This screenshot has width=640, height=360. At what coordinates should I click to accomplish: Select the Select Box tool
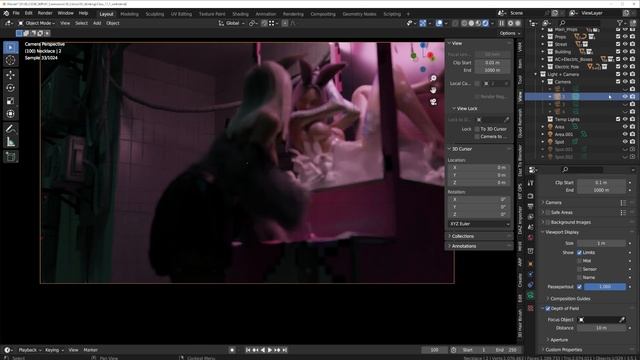(11, 48)
